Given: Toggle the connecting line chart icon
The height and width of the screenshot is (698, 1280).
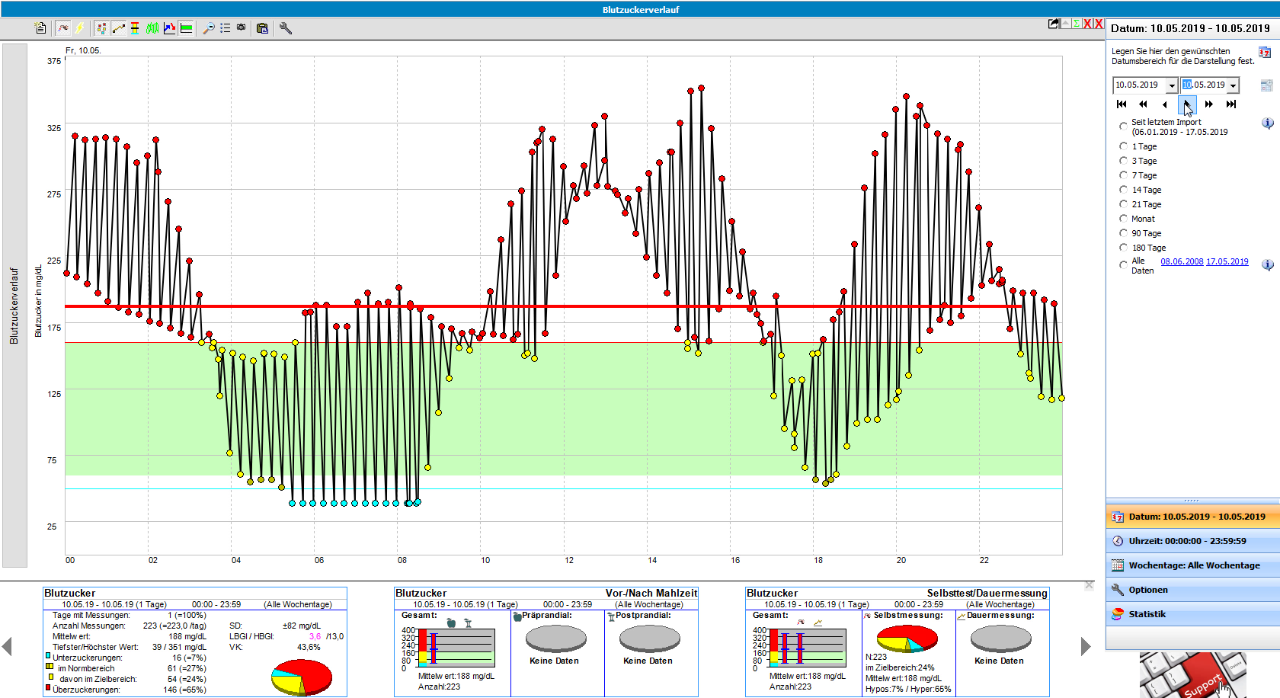Looking at the screenshot, I should click(x=118, y=28).
